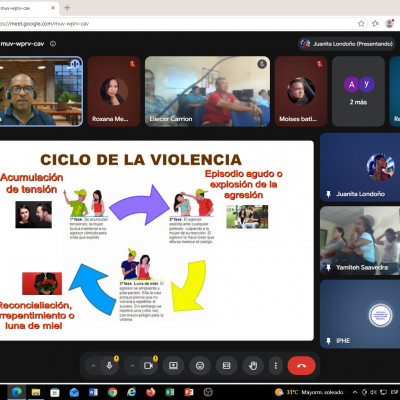Viewport: 400px width, 400px height.
Task: Expand video settings chevron beside camera
Action: point(132,366)
